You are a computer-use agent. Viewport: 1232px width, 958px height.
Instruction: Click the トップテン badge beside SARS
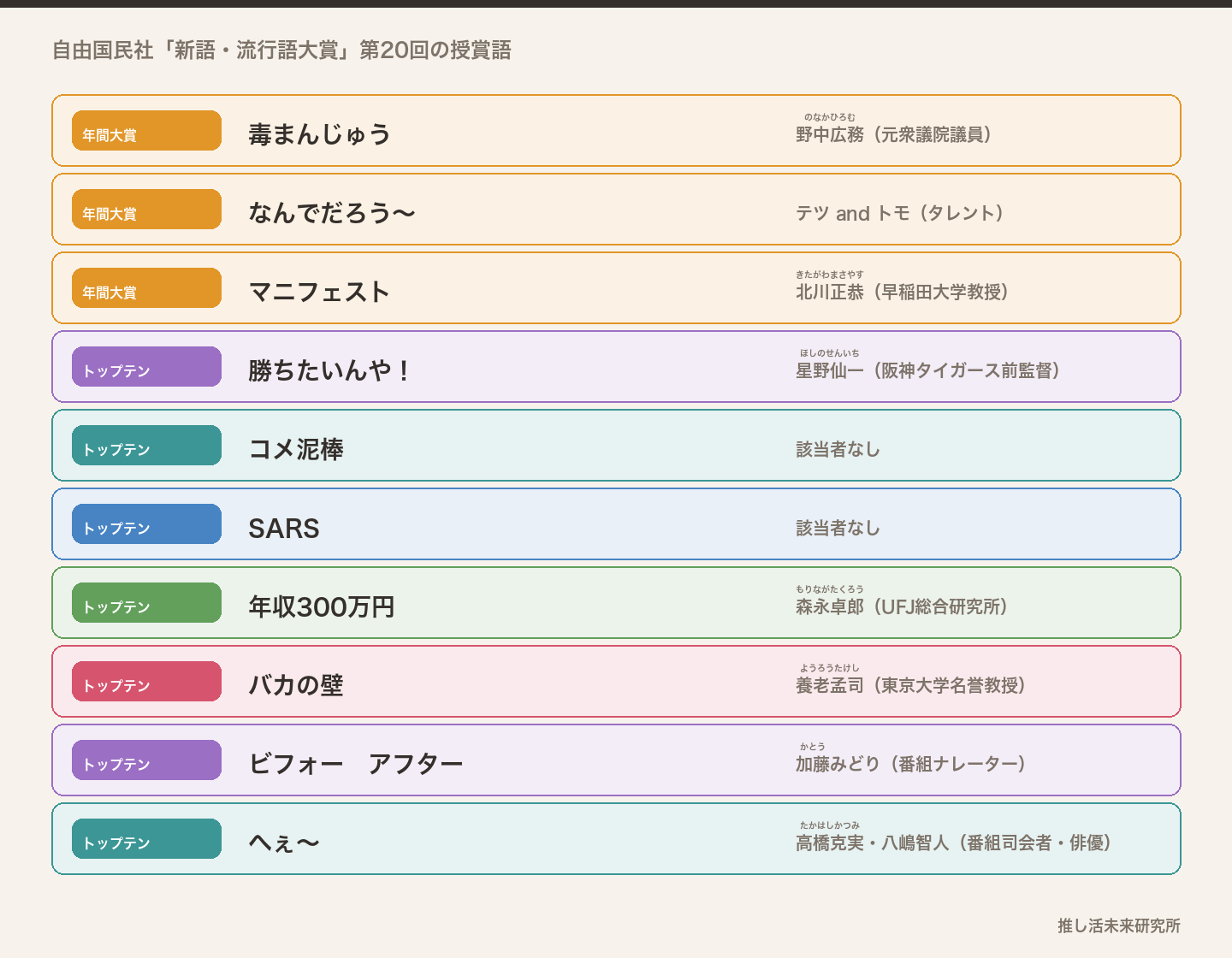click(x=146, y=524)
